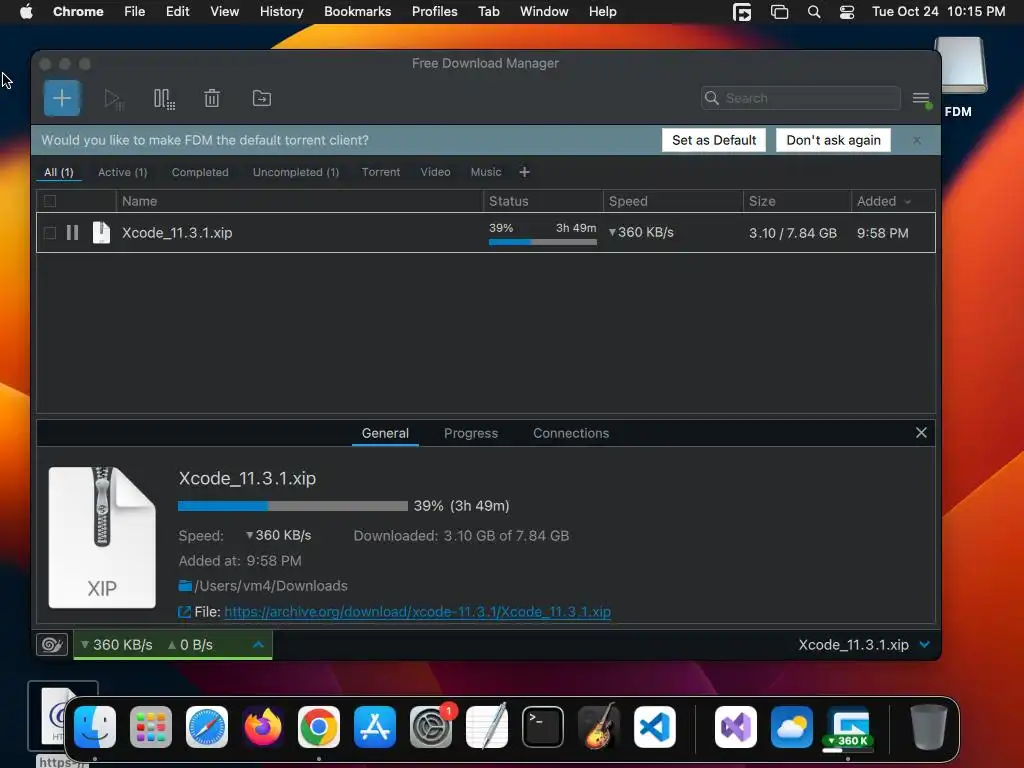Screen dimensions: 1024x768
Task: Open System Settings from the Dock
Action: tap(431, 727)
